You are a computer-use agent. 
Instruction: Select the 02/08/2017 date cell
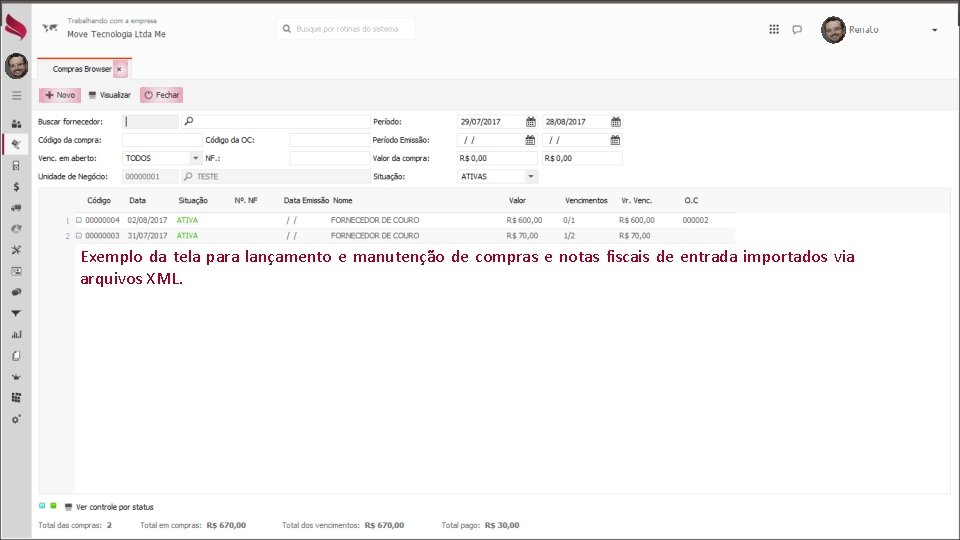click(x=148, y=220)
